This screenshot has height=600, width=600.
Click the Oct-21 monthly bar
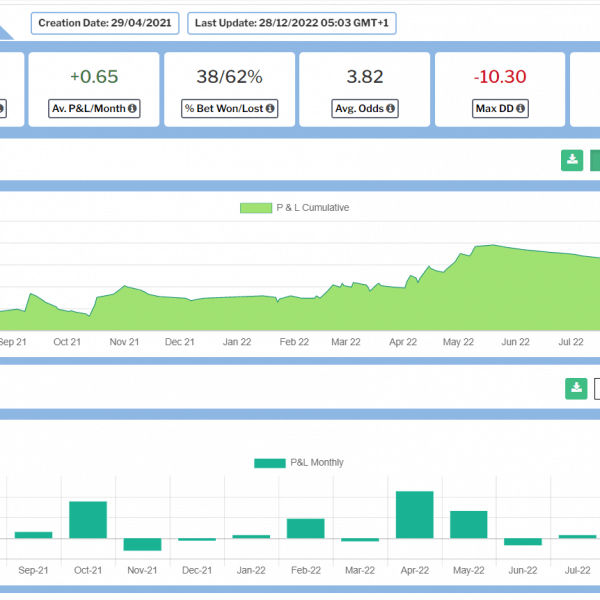(x=88, y=520)
